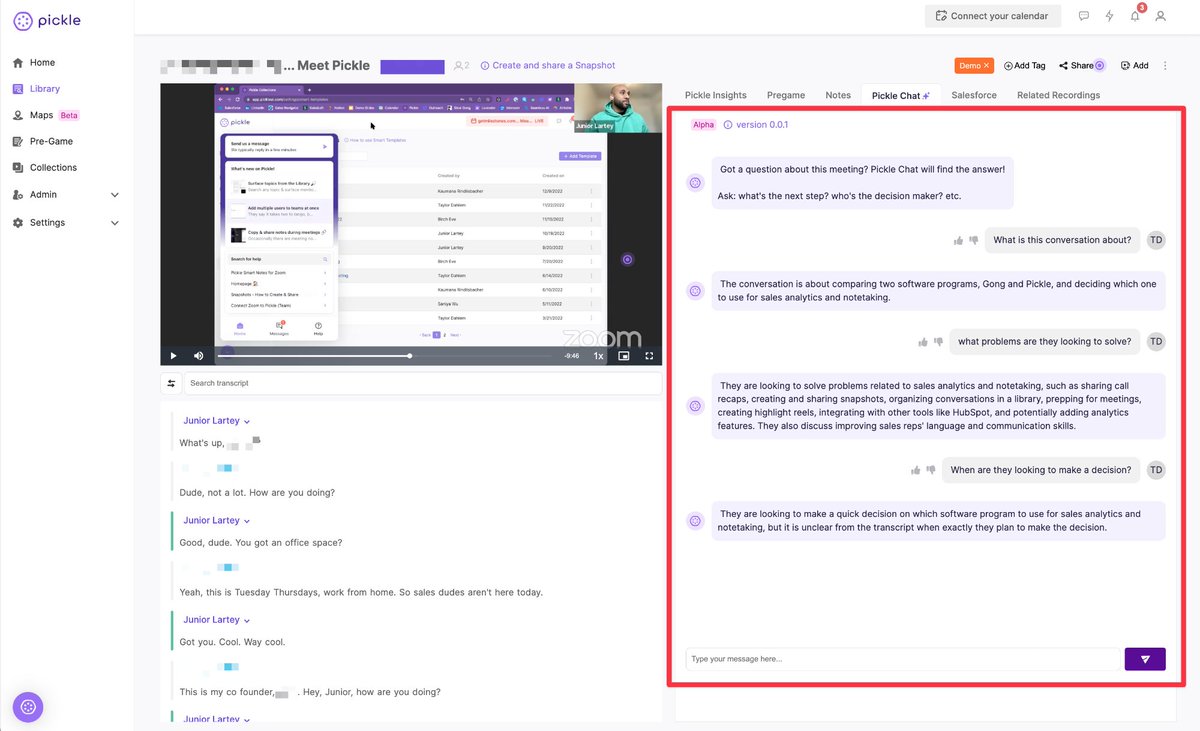Send the chat message

click(1145, 659)
